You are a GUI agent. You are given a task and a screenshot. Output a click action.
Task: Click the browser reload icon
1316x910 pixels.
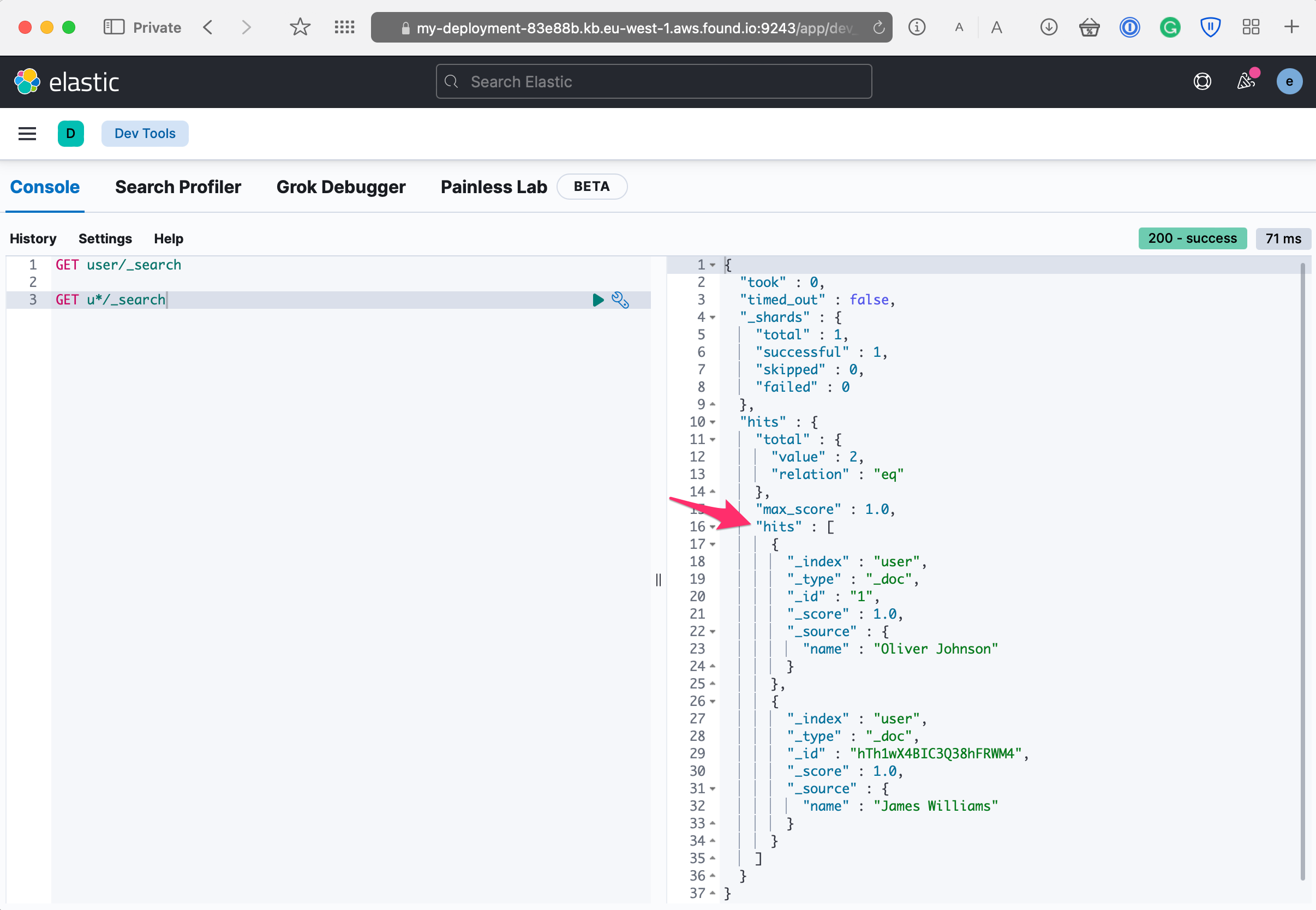click(x=878, y=27)
